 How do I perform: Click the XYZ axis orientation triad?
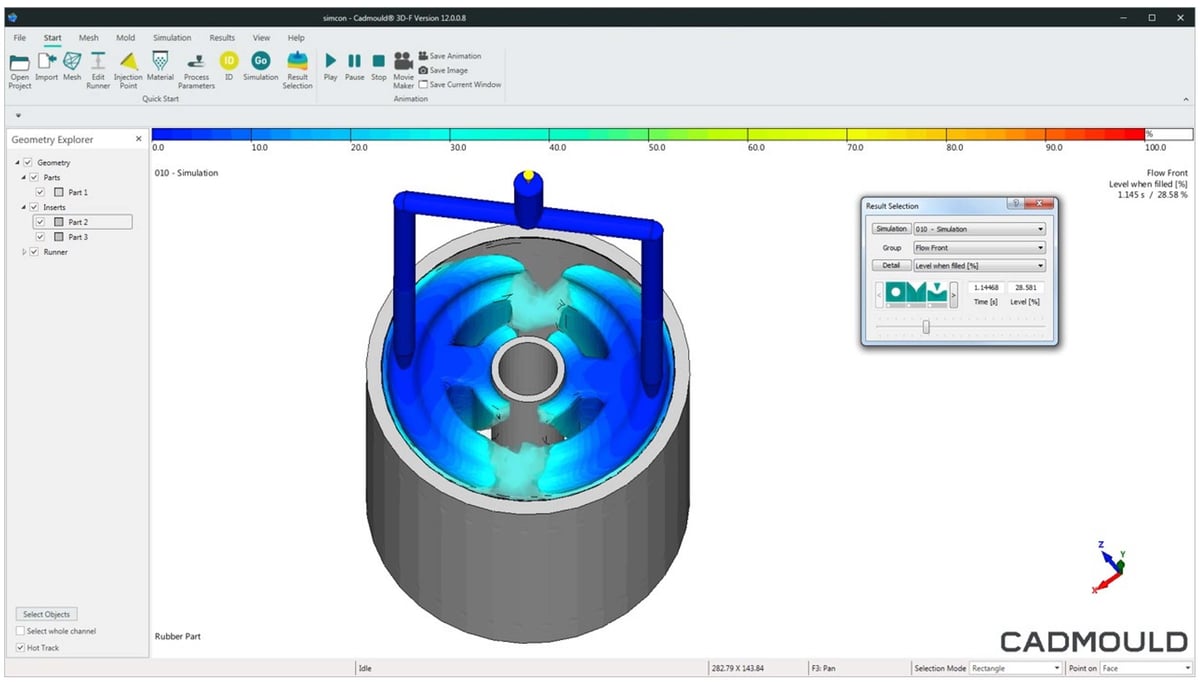1109,567
